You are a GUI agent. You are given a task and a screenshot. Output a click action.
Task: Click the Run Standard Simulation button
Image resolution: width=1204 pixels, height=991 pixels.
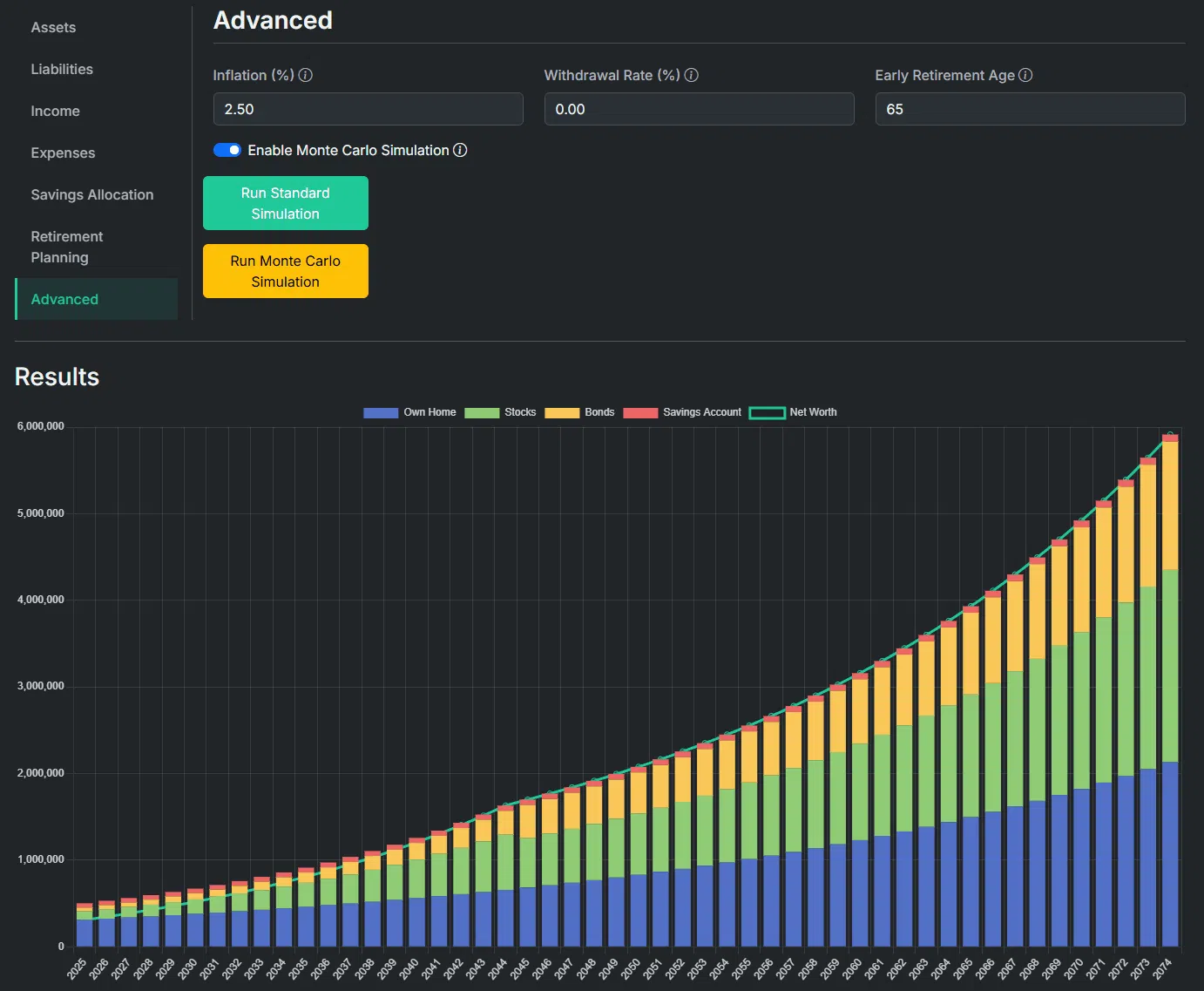coord(286,203)
